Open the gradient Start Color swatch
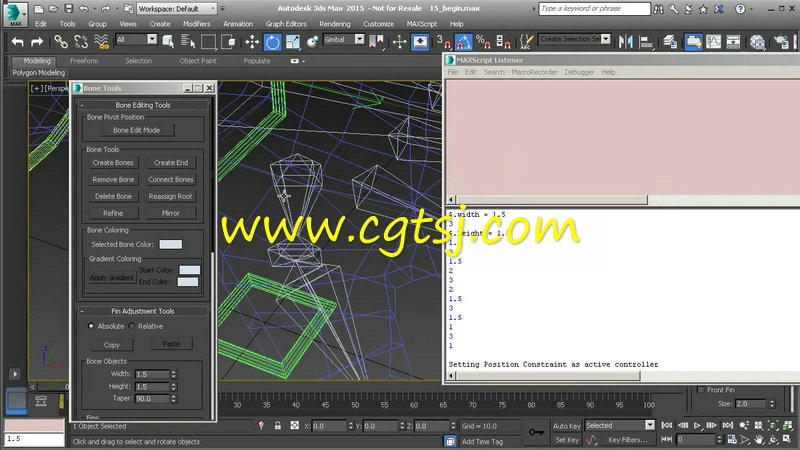 pos(190,270)
